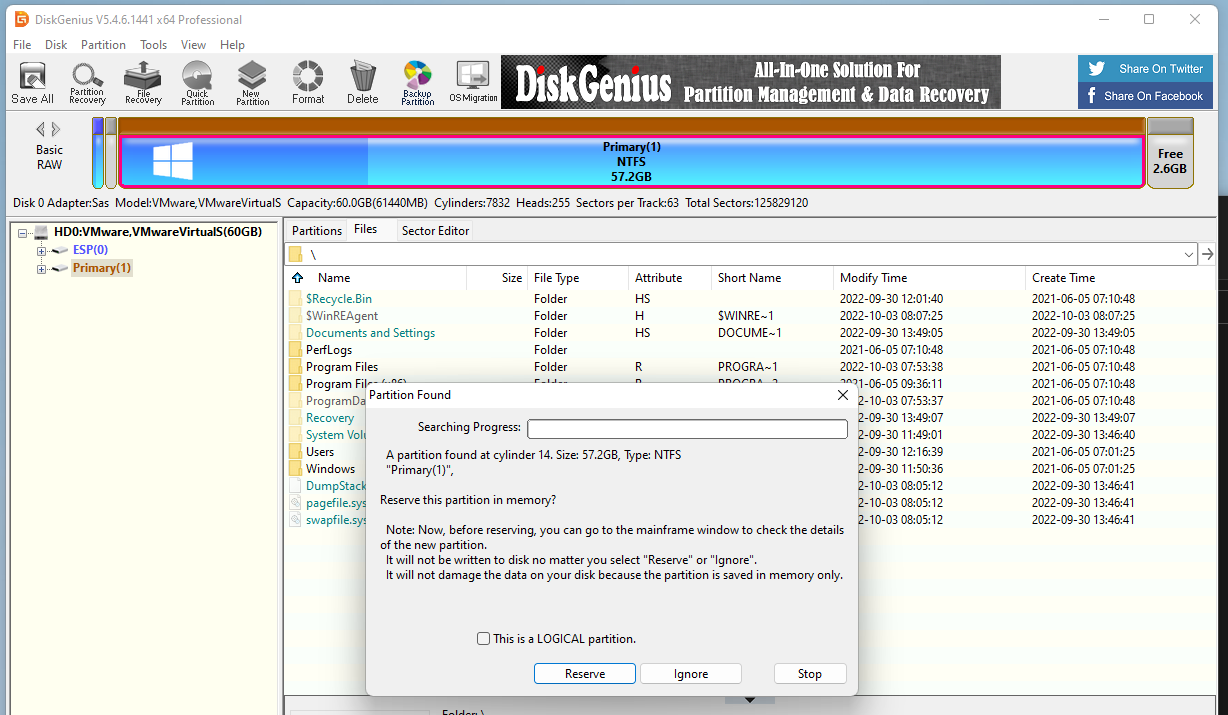Viewport: 1228px width, 715px height.
Task: Select ESP(0) in the disk tree
Action: 90,250
